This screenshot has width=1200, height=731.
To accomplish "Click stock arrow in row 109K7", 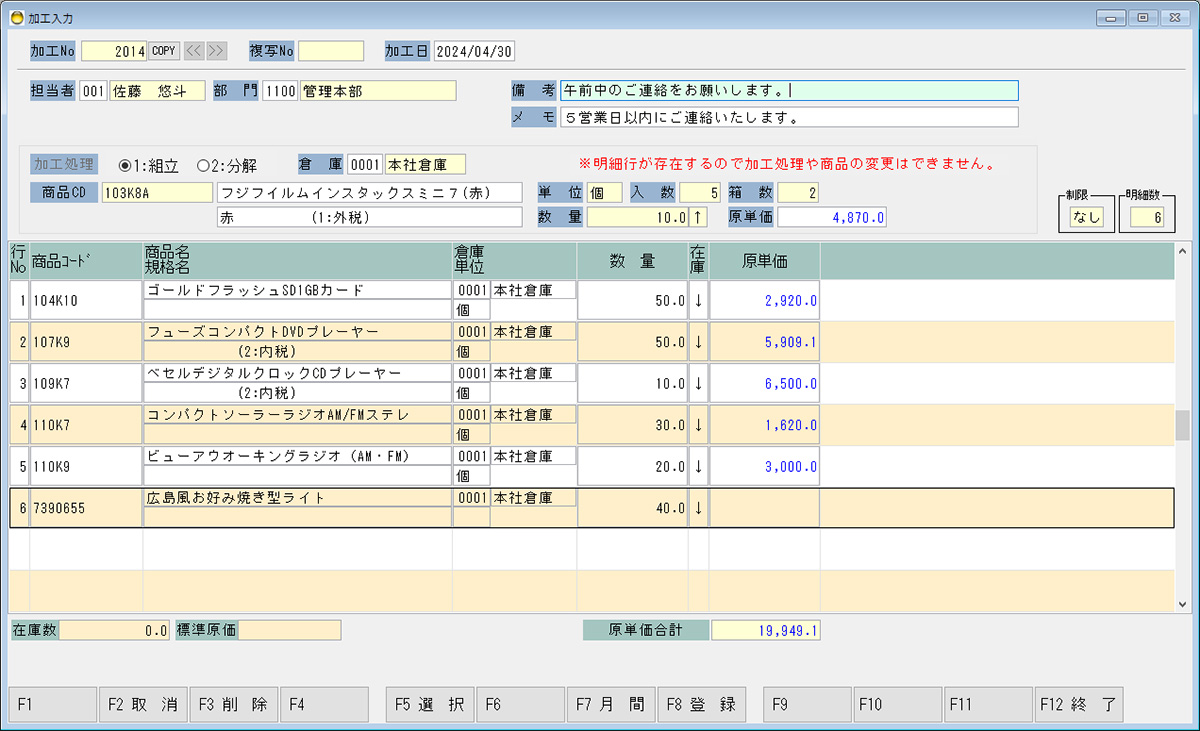I will click(x=698, y=383).
